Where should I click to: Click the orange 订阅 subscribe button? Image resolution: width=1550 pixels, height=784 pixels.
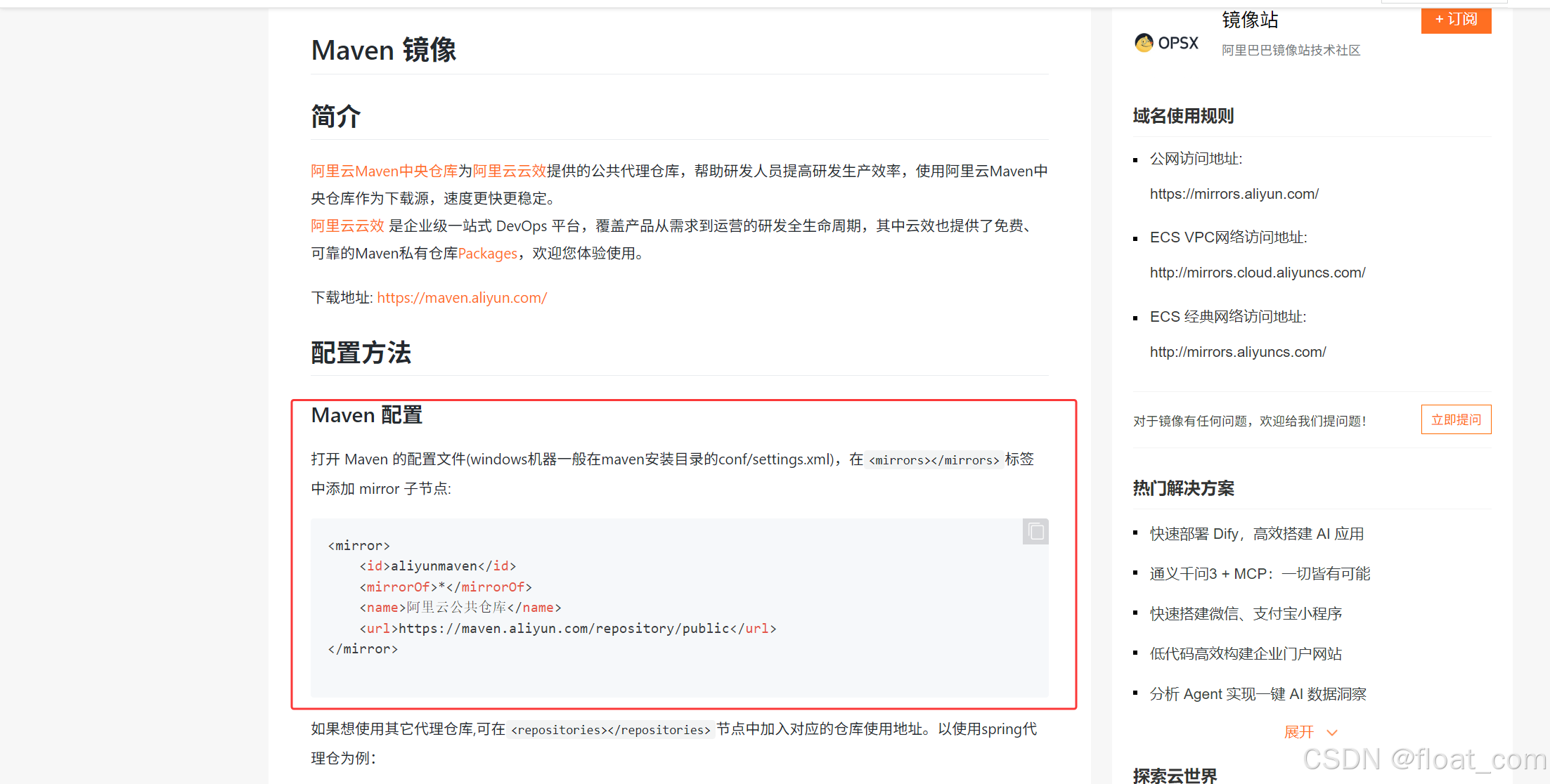pyautogui.click(x=1455, y=20)
